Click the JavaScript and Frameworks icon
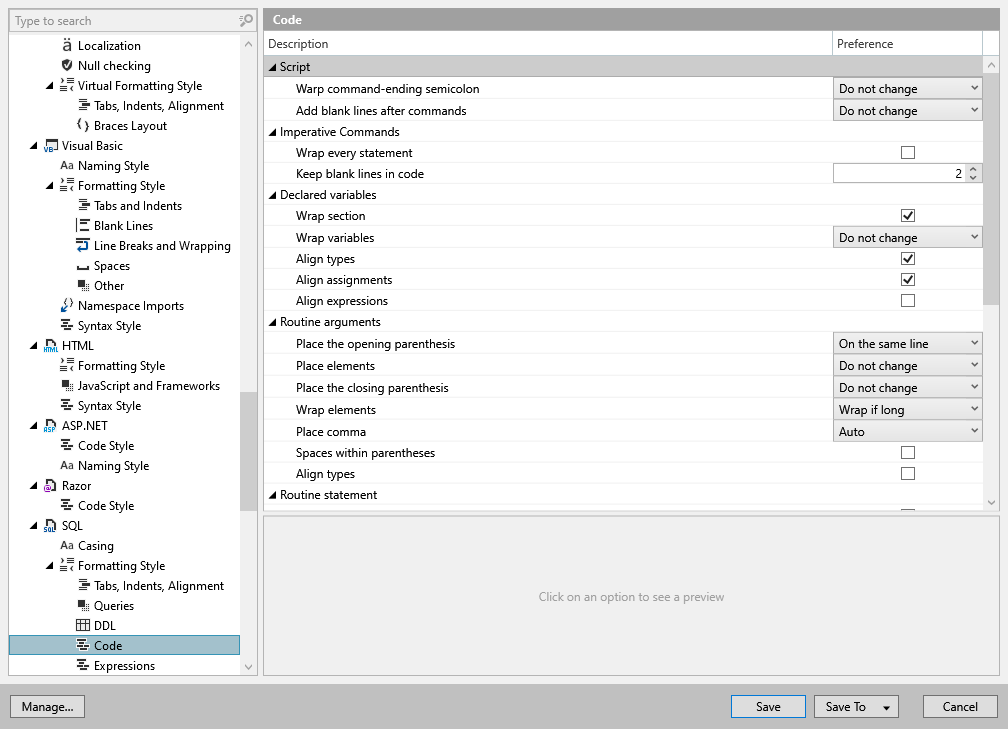Screen dimensions: 1008x729 coord(67,386)
